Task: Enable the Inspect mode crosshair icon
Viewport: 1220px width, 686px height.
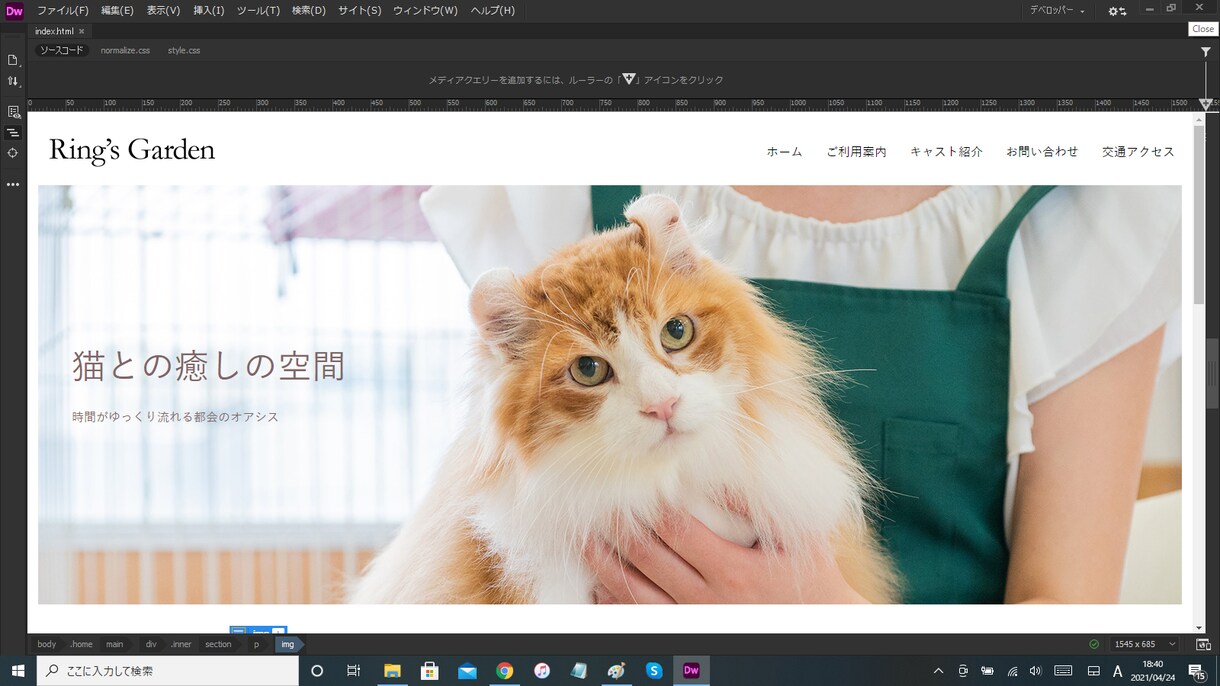Action: coord(13,153)
